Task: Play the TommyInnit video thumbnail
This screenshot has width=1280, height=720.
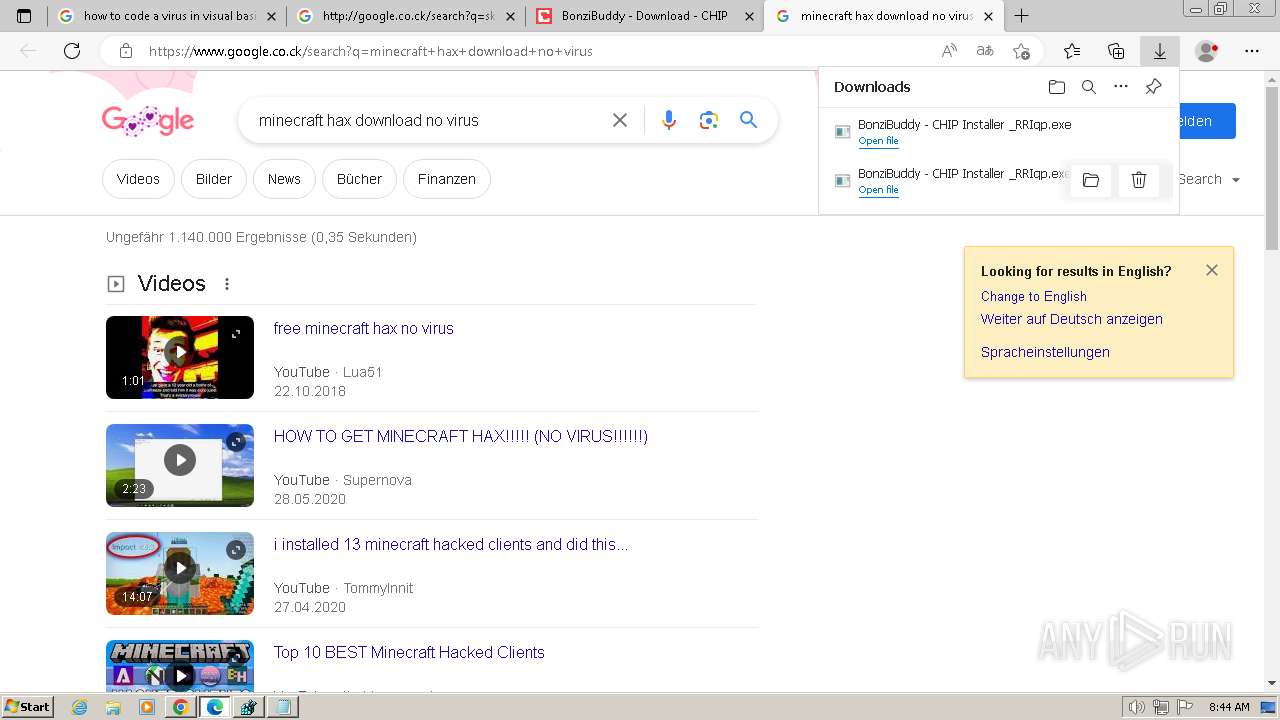Action: pos(180,573)
